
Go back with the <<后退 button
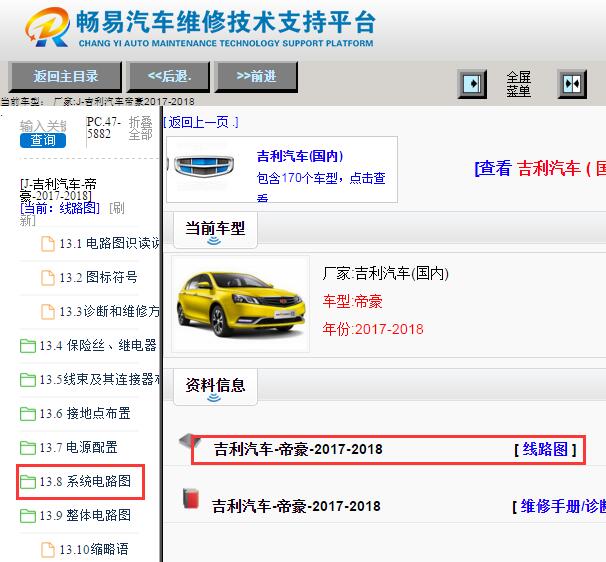click(x=169, y=77)
